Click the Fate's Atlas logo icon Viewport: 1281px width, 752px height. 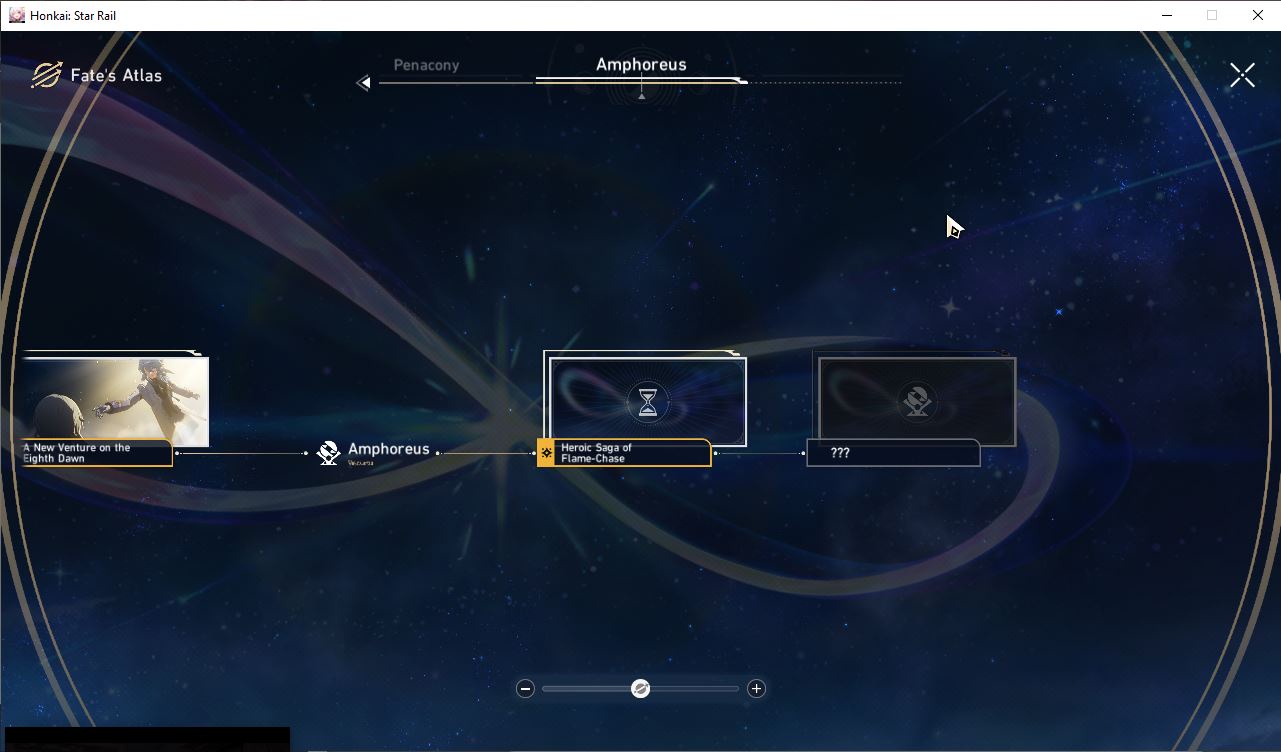[46, 75]
